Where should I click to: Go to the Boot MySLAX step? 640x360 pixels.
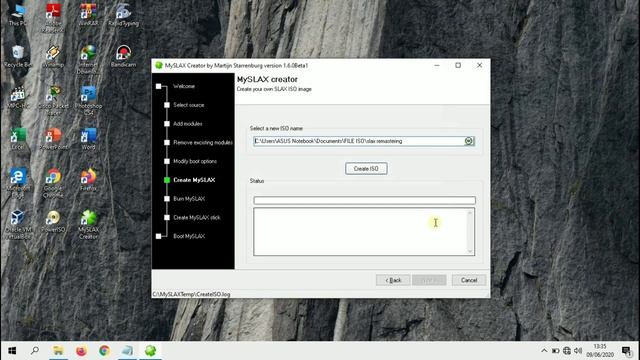pyautogui.click(x=189, y=236)
